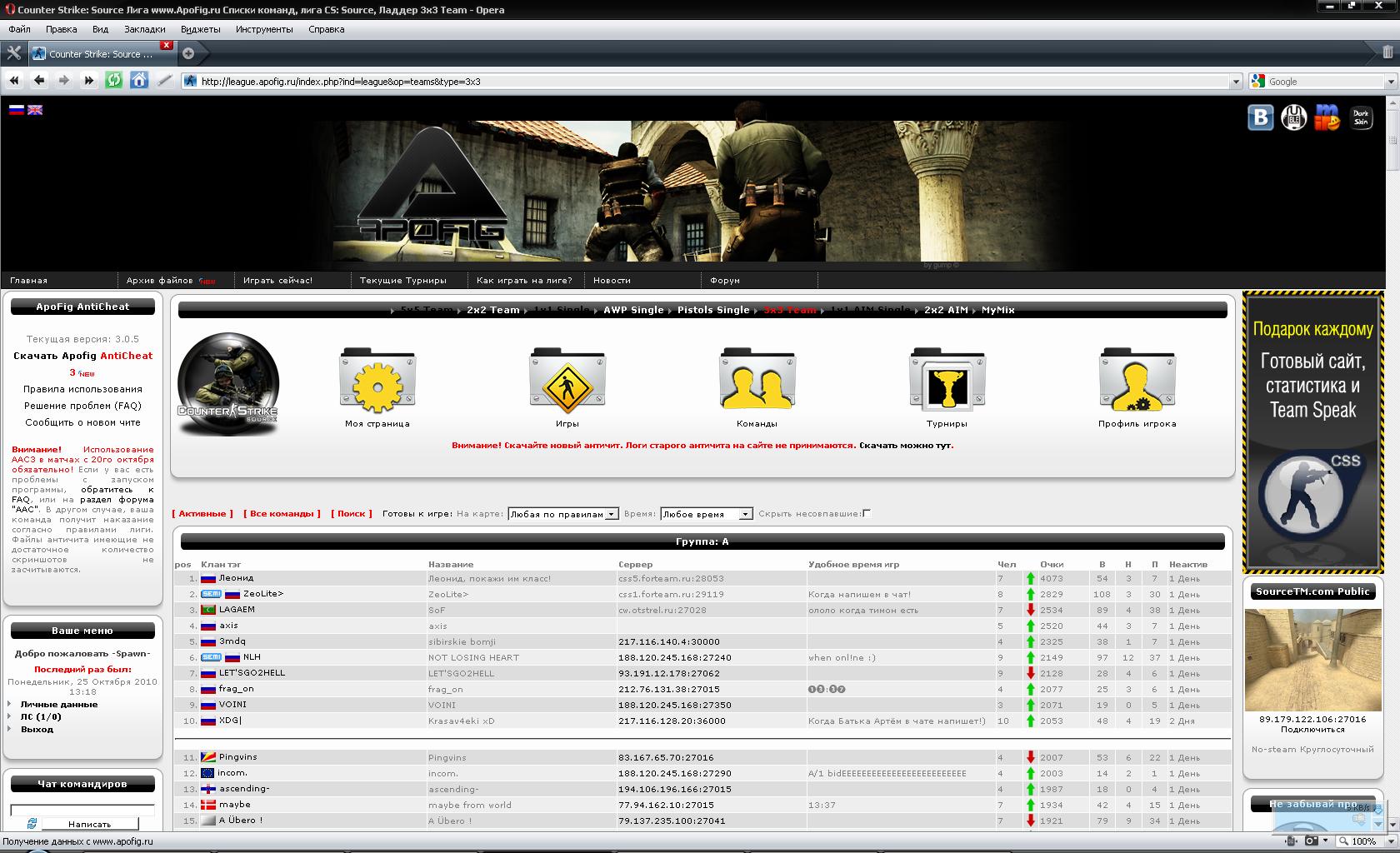
Task: Click the wand password icon in toolbar
Action: coord(165,80)
